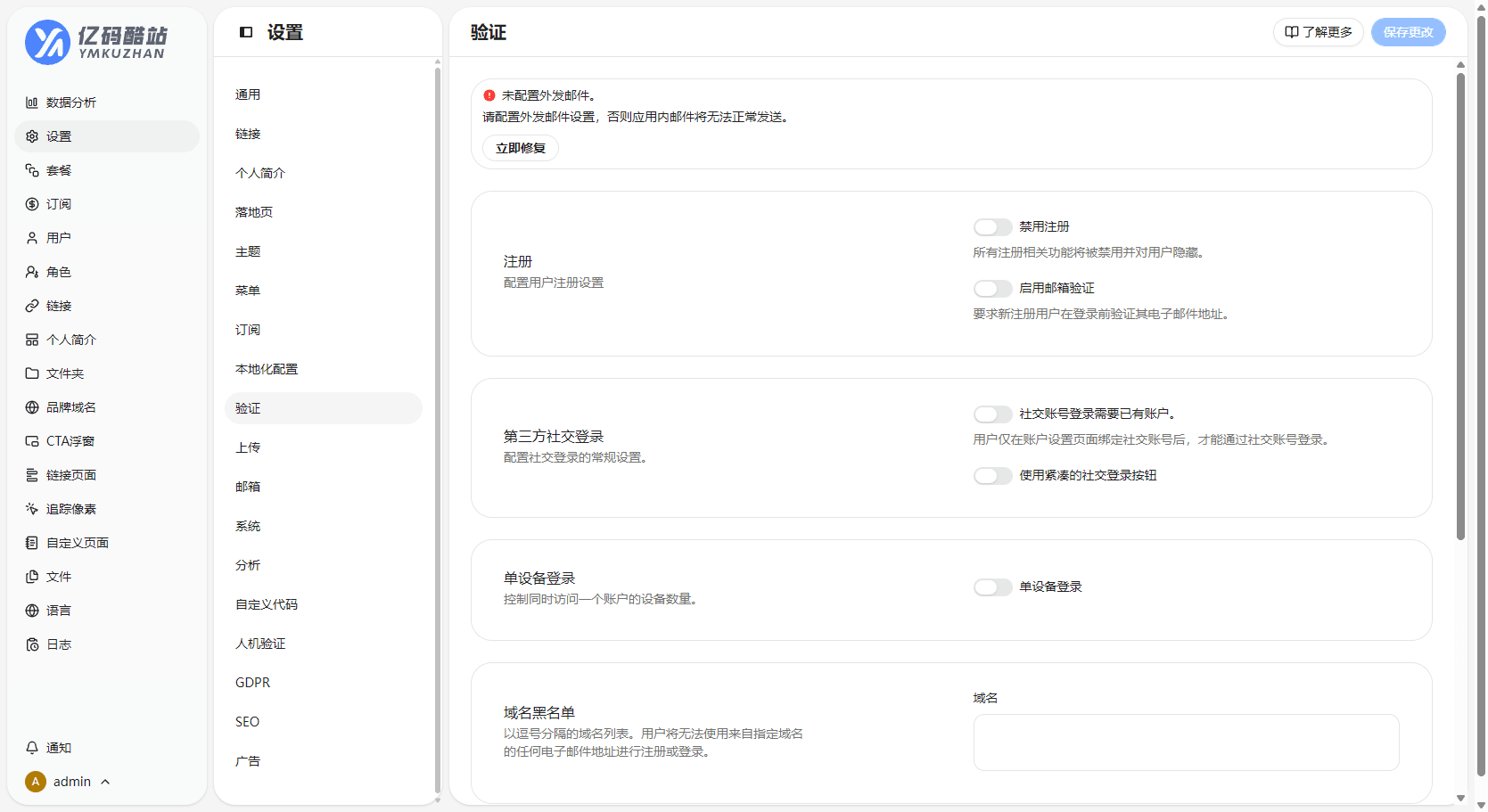Open the 广告 settings section
The height and width of the screenshot is (812, 1488).
click(x=324, y=761)
